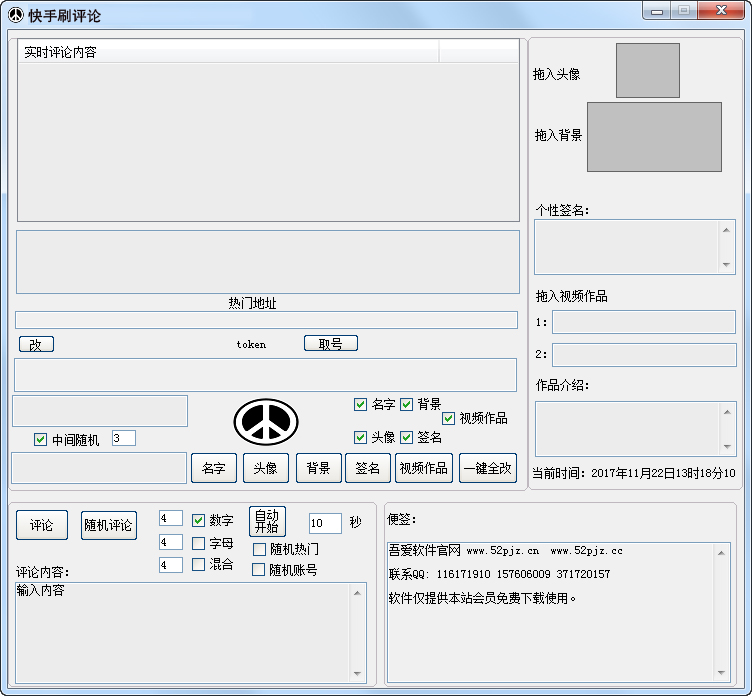The width and height of the screenshot is (752, 696).
Task: Click the peace icon in title bar
Action: (x=16, y=15)
